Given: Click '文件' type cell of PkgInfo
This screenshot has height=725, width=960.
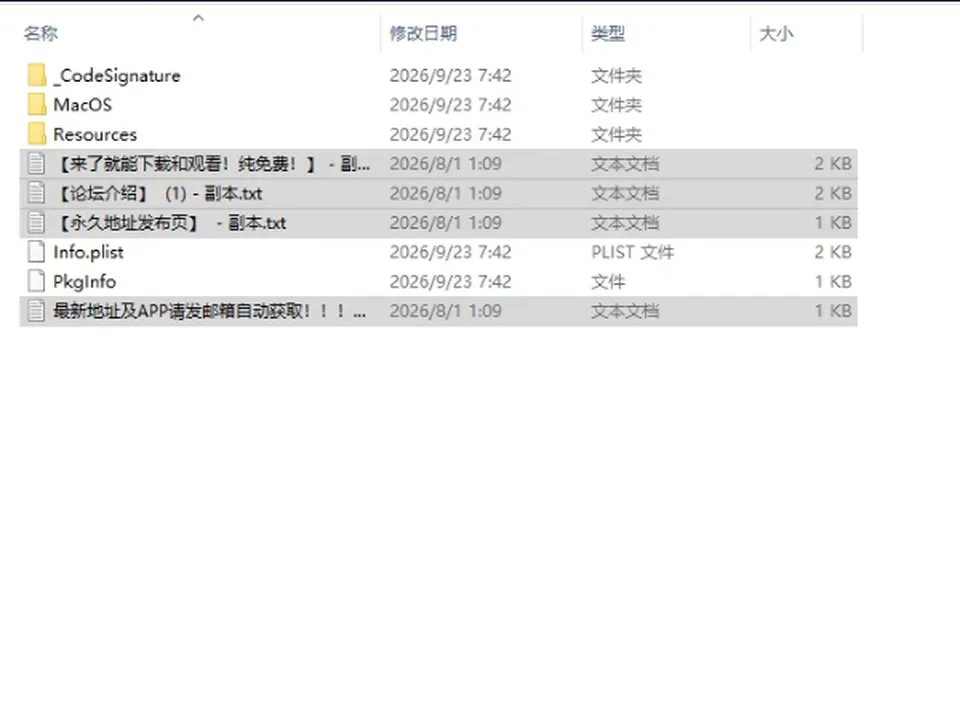Looking at the screenshot, I should pyautogui.click(x=608, y=281).
